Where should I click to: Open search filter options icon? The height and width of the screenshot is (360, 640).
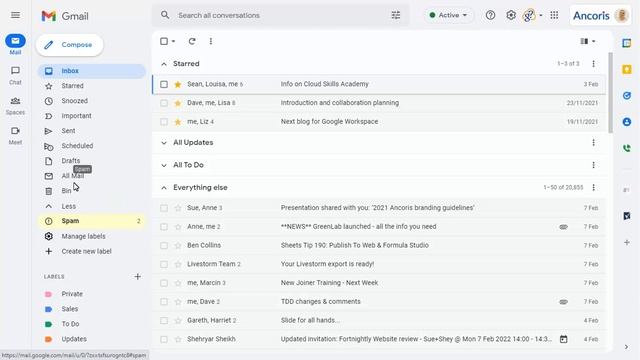pyautogui.click(x=396, y=15)
